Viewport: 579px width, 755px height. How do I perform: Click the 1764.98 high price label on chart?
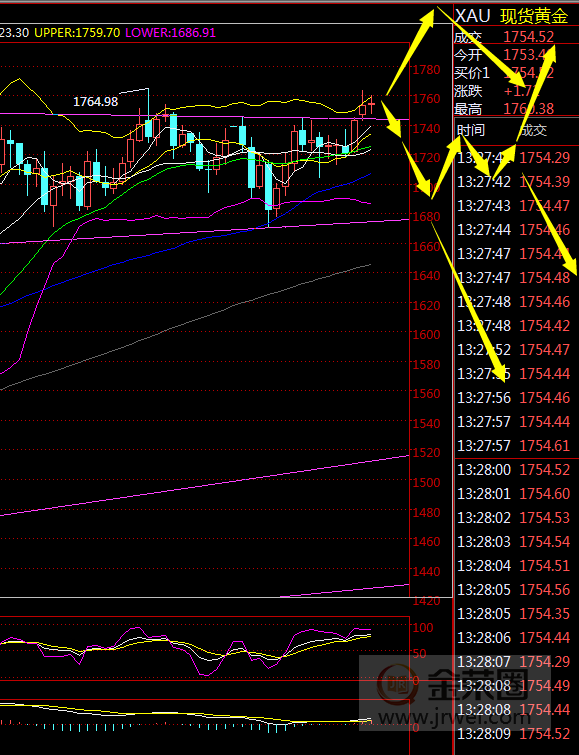click(95, 102)
